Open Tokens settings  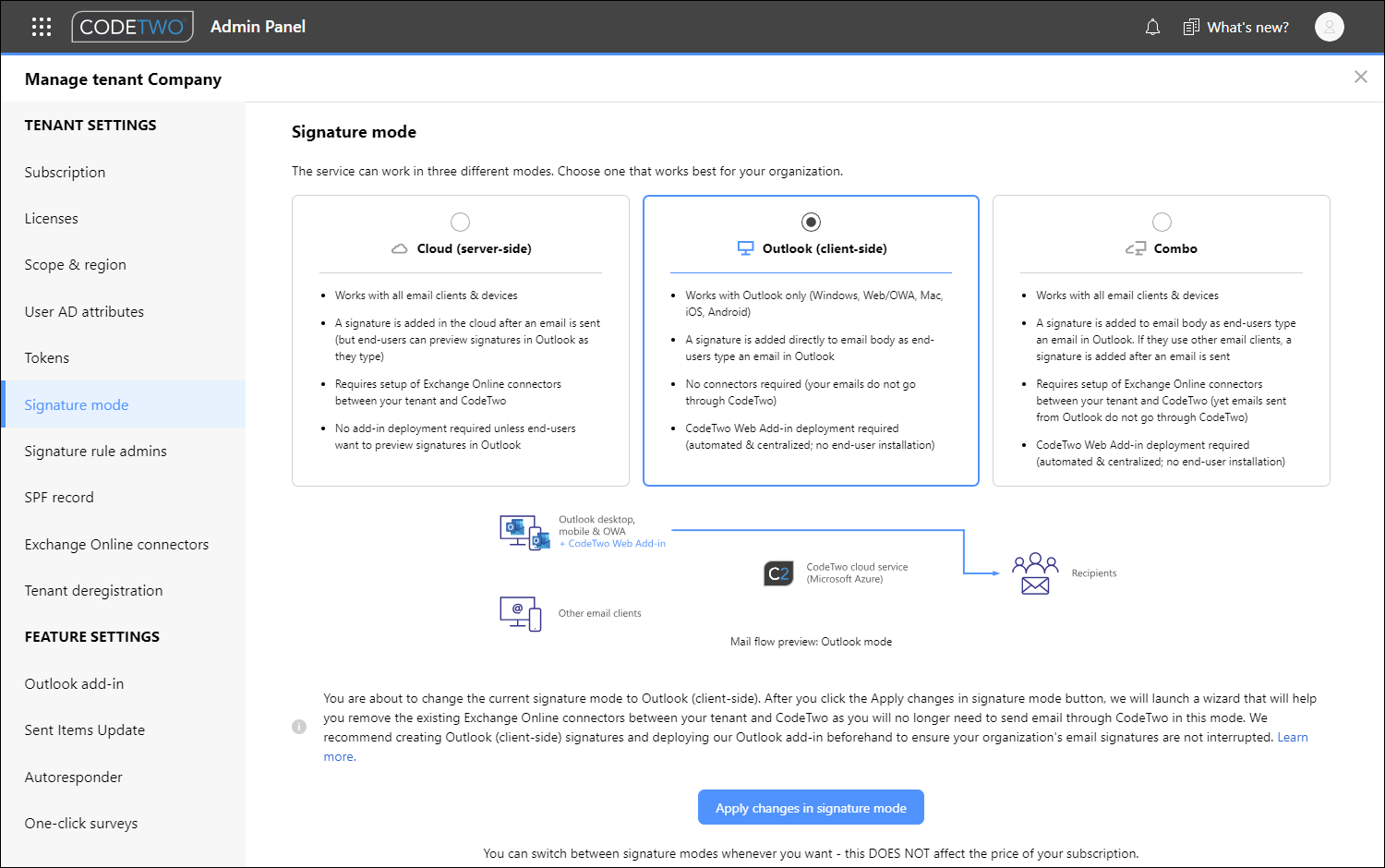pyautogui.click(x=124, y=357)
